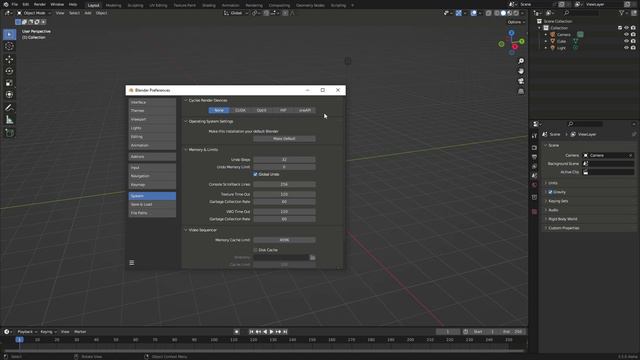Screen dimensions: 640x360
Task: Toggle Collection visibility eye icon
Action: coord(626,28)
